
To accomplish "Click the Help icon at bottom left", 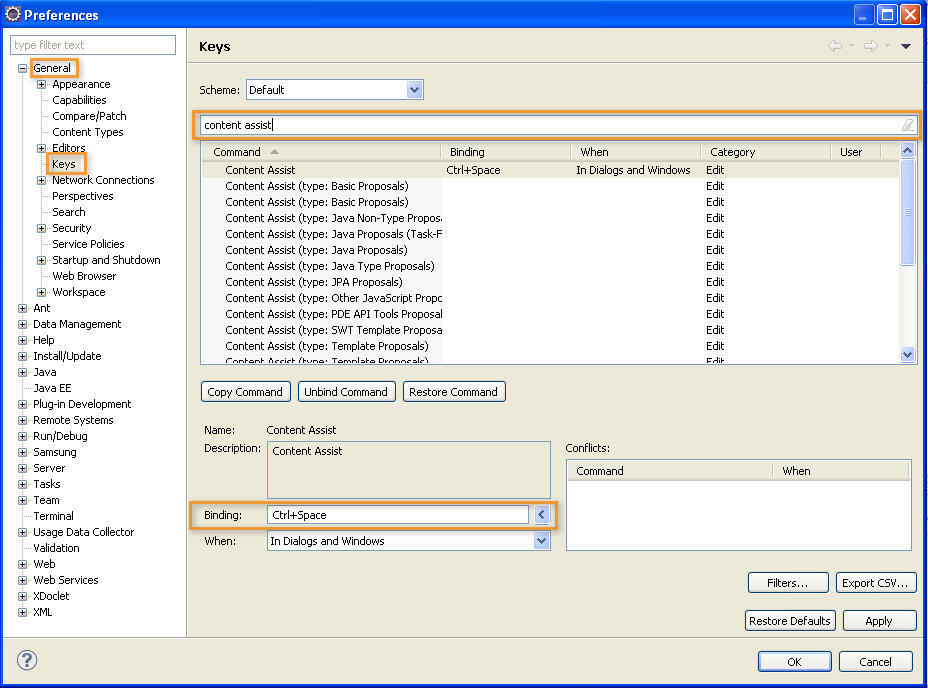I will [x=26, y=661].
